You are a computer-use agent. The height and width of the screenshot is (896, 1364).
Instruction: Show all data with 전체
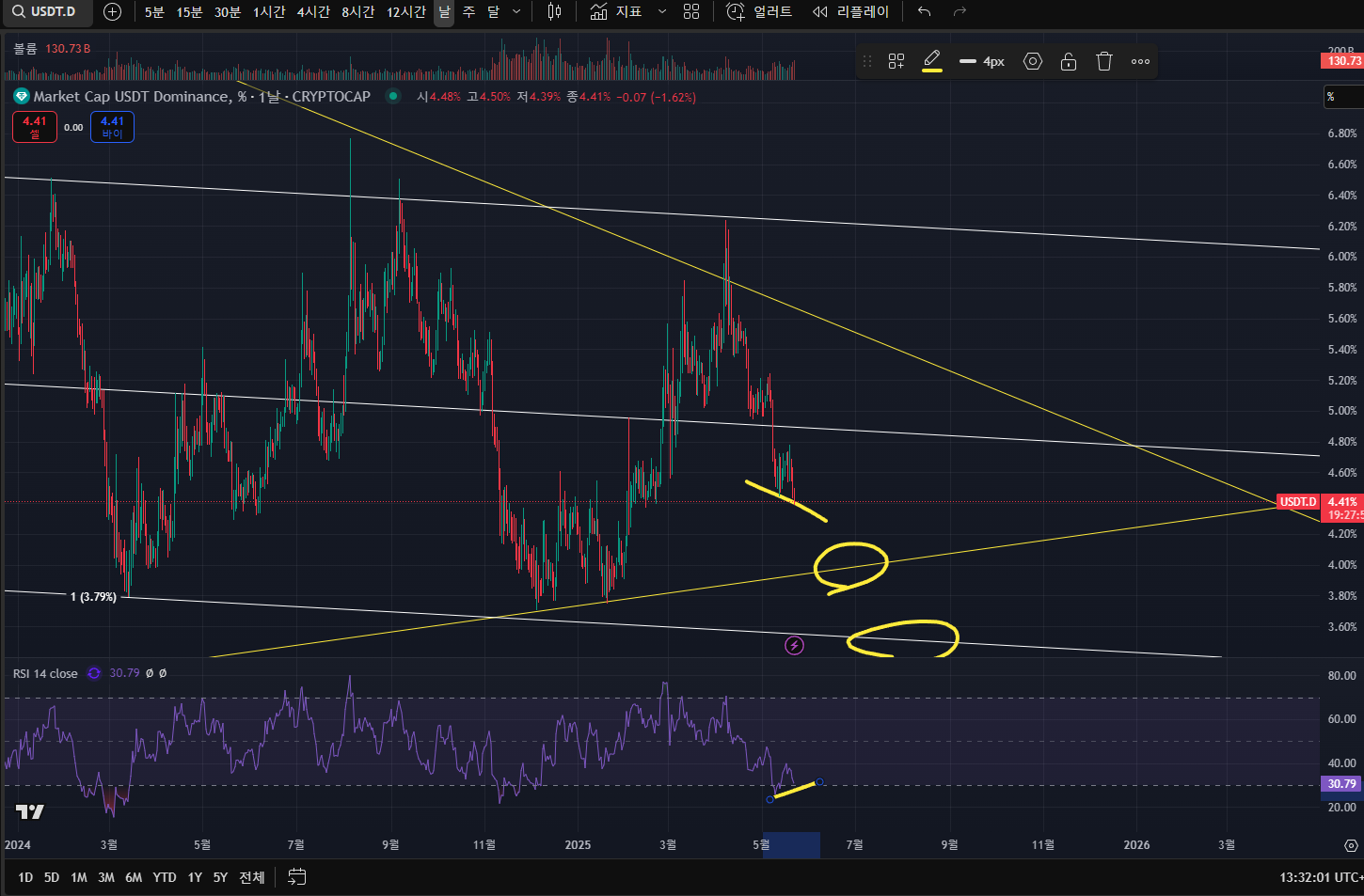click(x=252, y=877)
